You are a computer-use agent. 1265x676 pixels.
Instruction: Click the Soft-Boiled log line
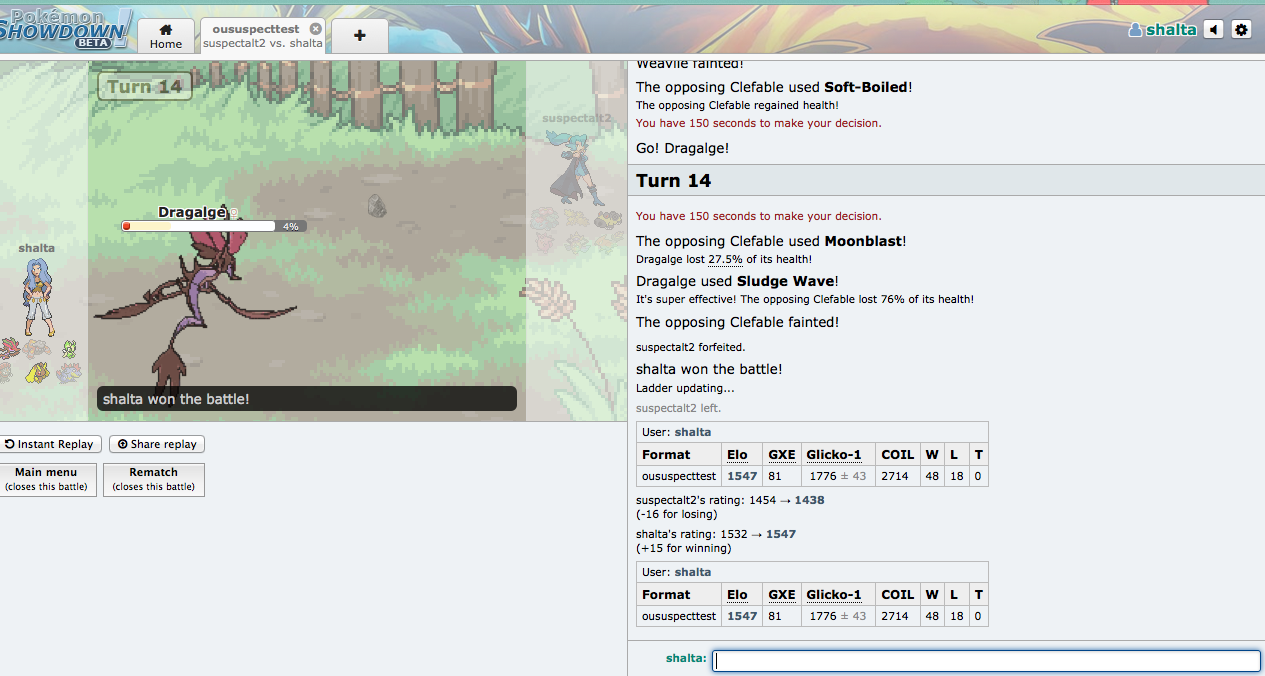[774, 87]
